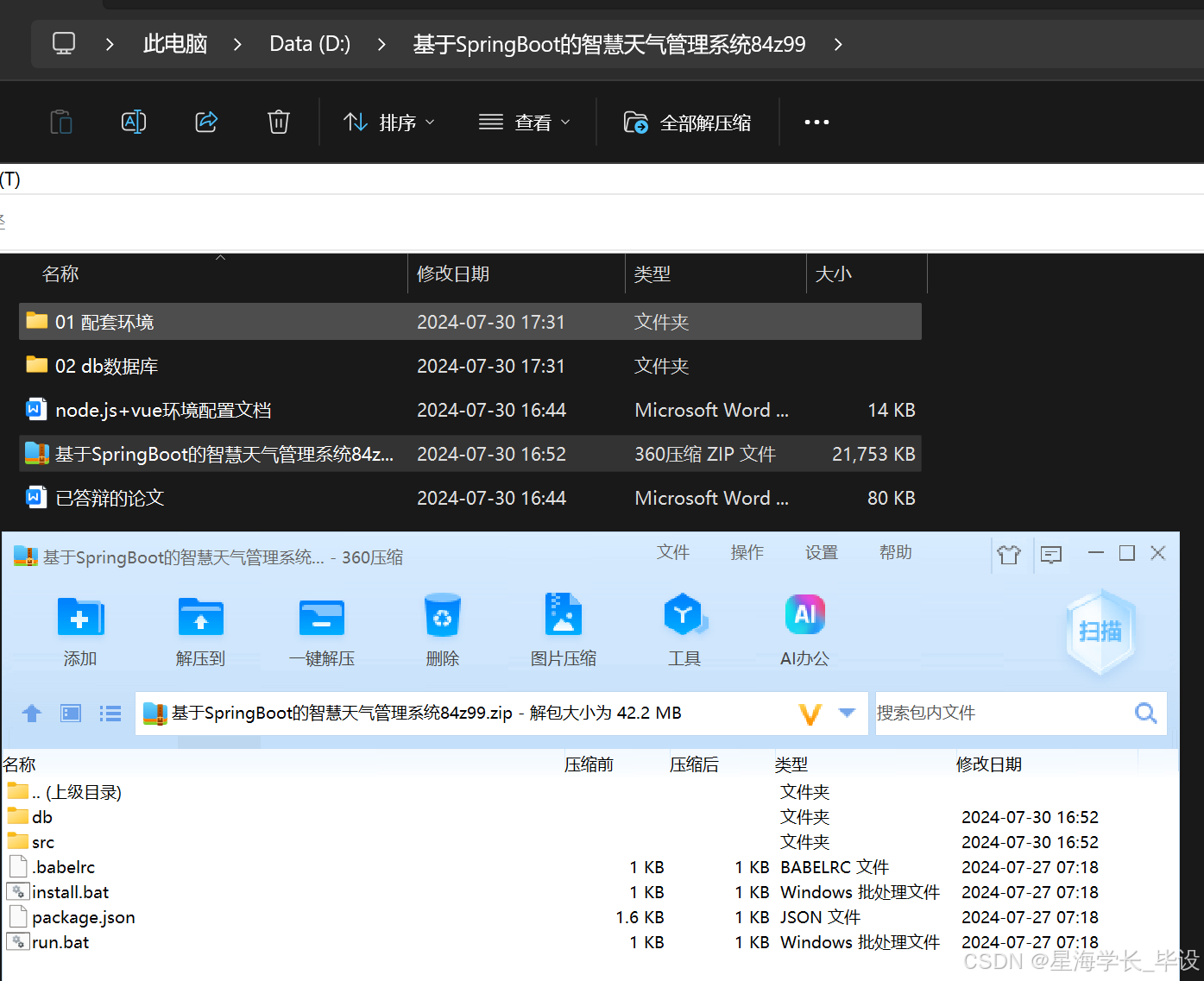Image resolution: width=1204 pixels, height=981 pixels.
Task: Go to Data (D:) breadcrumb
Action: point(310,44)
